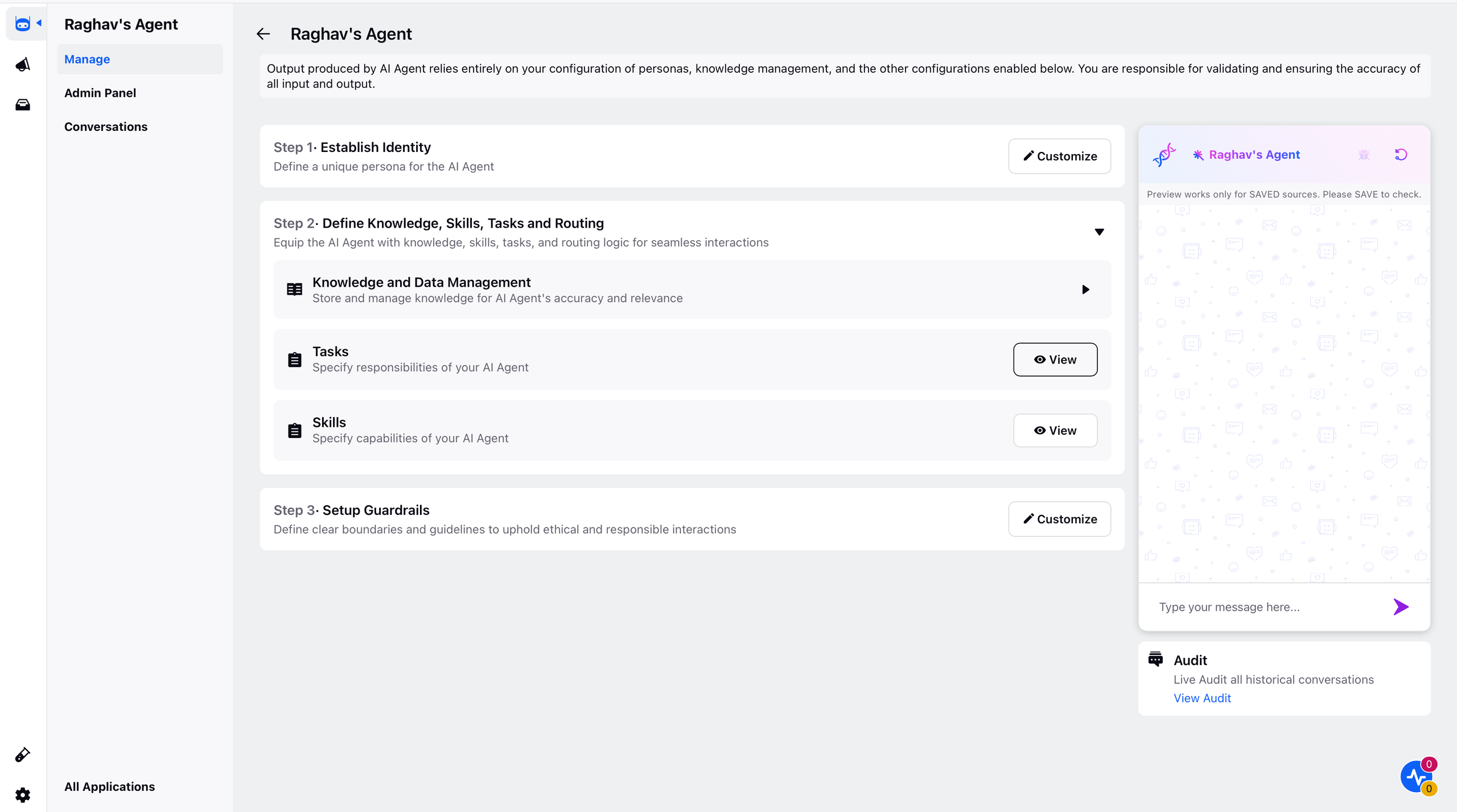
Task: Click Customize for Establish Identity
Action: 1059,156
